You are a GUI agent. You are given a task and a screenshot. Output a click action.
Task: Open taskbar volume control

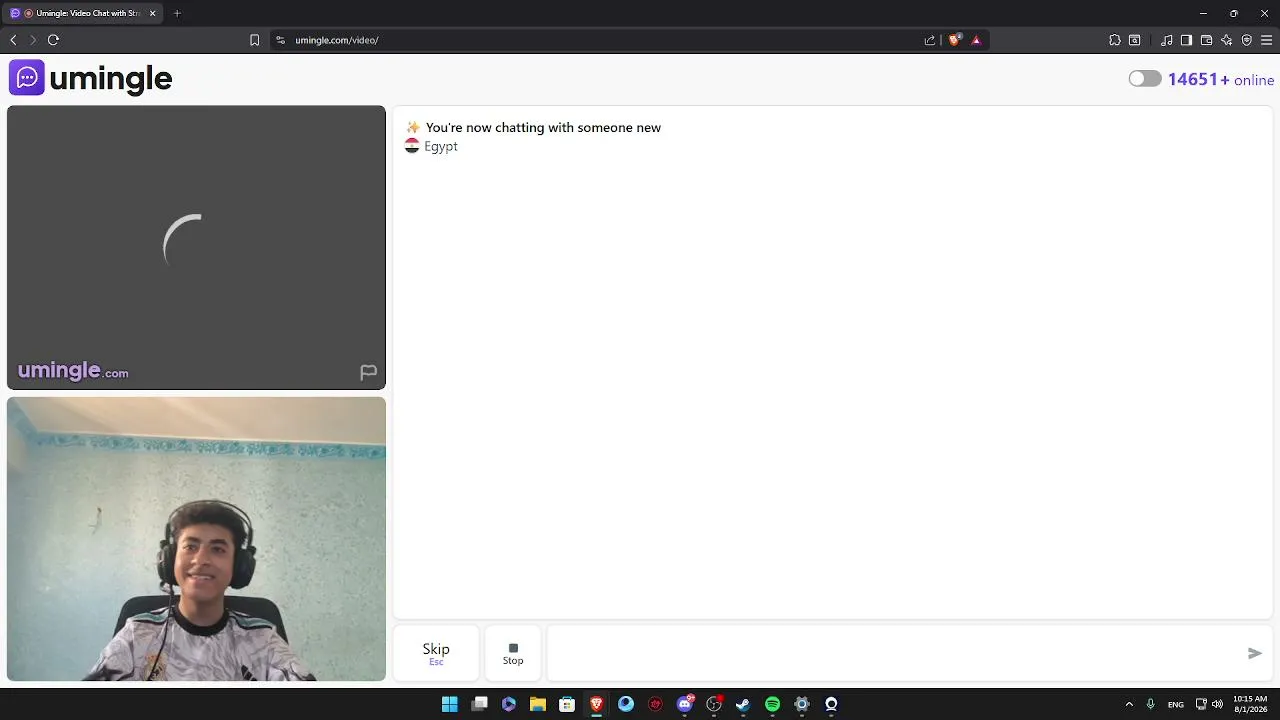click(1217, 704)
